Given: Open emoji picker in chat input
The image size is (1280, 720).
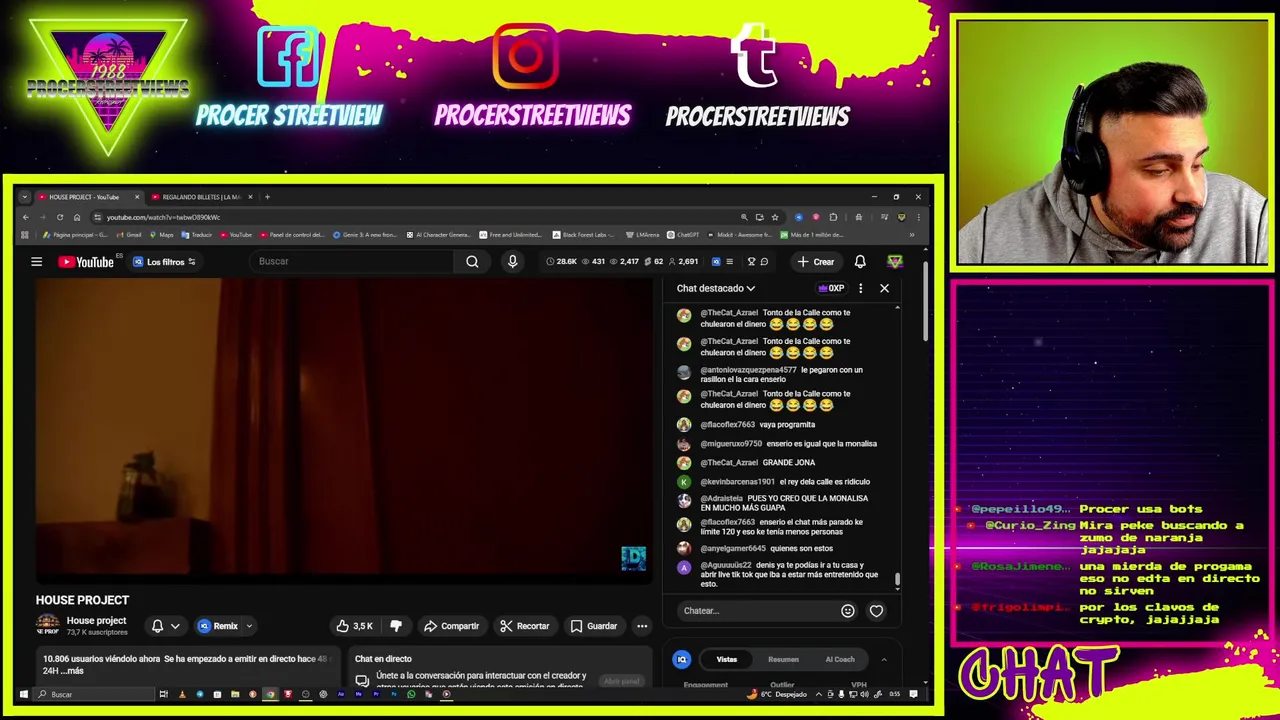Looking at the screenshot, I should click(848, 611).
